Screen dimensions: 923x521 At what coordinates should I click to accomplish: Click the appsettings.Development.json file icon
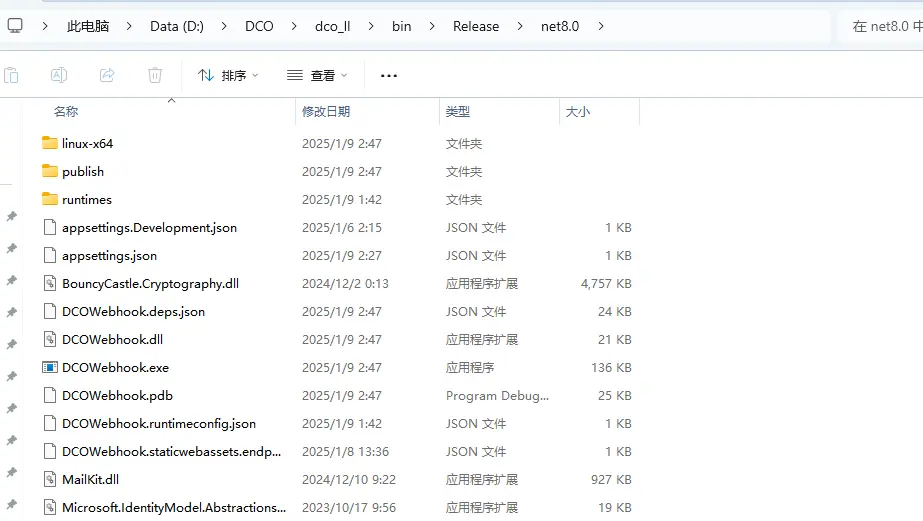tap(50, 227)
